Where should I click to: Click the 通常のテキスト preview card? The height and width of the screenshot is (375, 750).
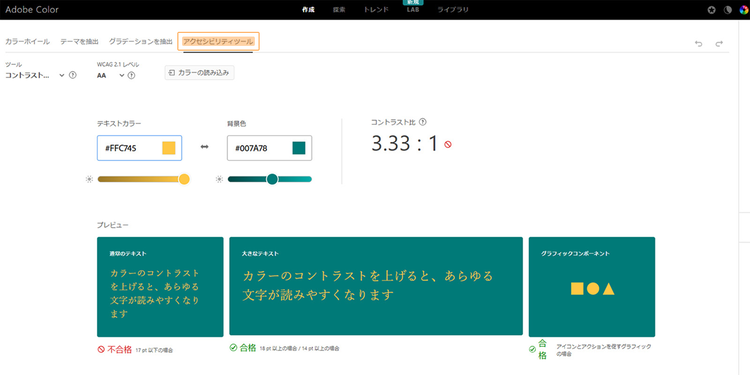pyautogui.click(x=160, y=287)
